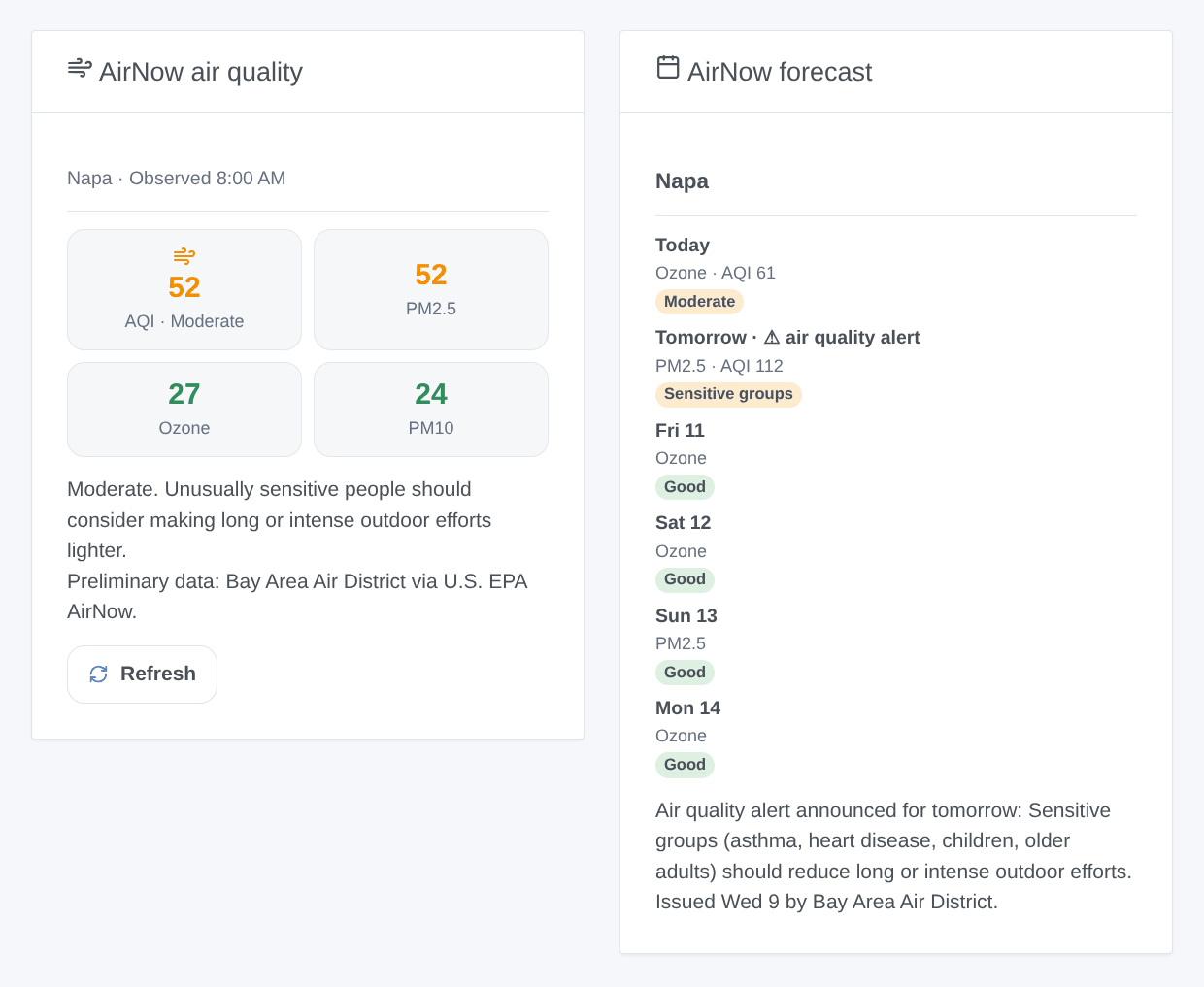Screen dimensions: 1204x987
Task: Click the Ozone label under Sat 12
Action: point(681,551)
